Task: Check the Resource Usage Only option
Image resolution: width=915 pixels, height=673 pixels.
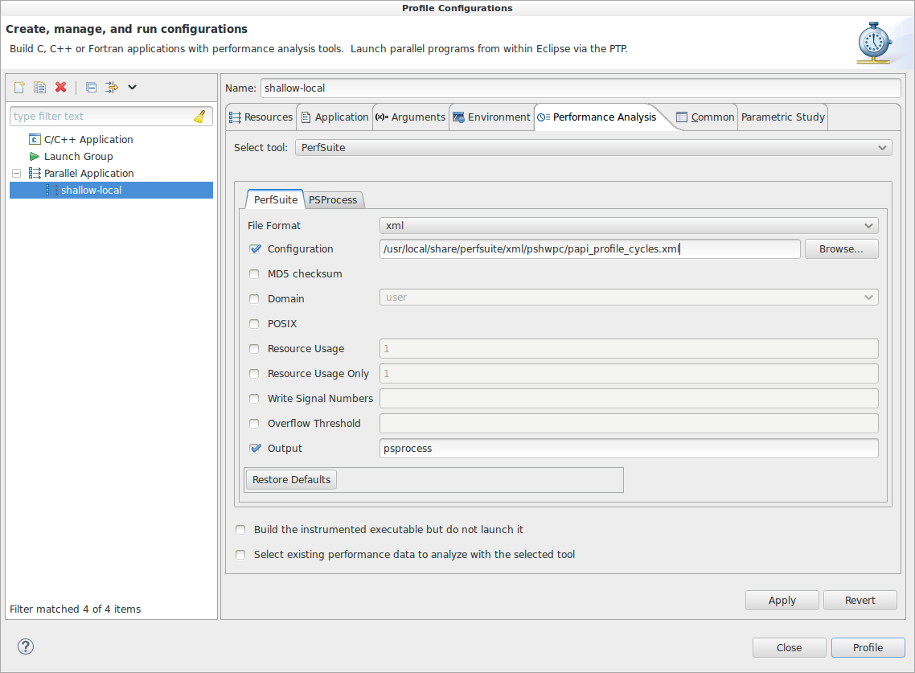Action: [254, 374]
